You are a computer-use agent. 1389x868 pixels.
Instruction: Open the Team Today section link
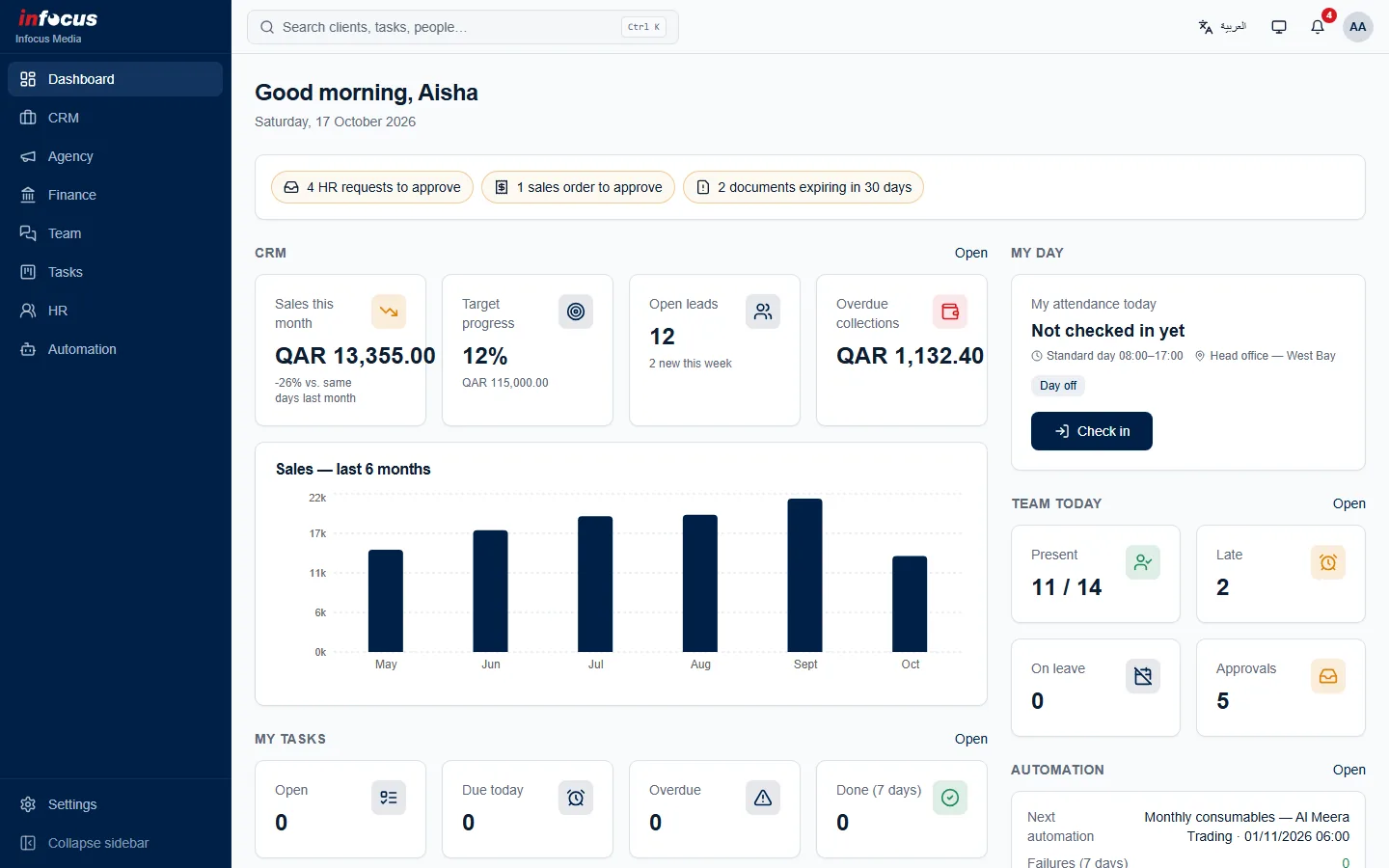1349,503
